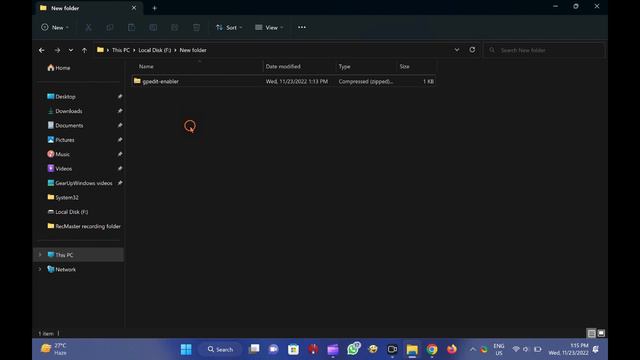
Task: Click the Delete trash icon
Action: pyautogui.click(x=196, y=27)
